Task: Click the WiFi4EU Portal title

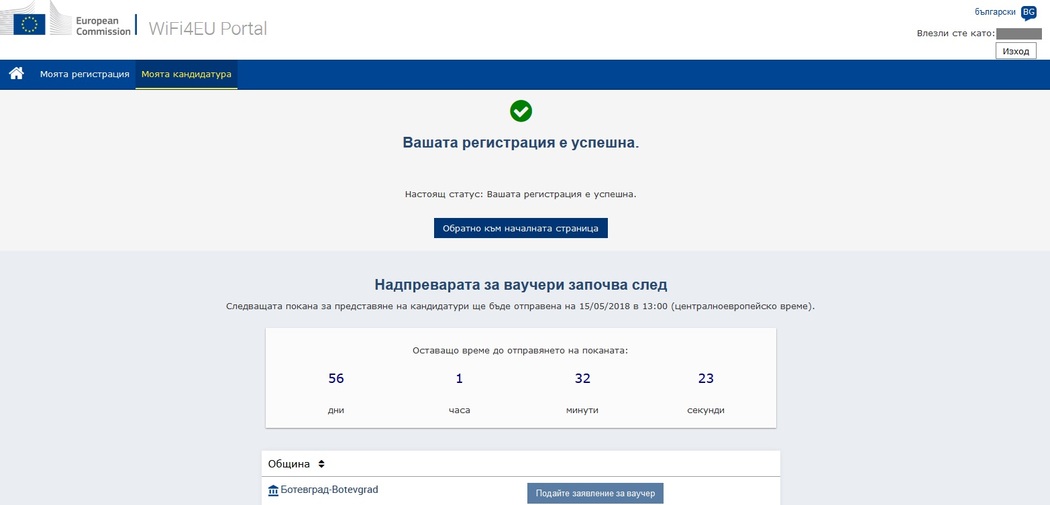Action: [208, 28]
